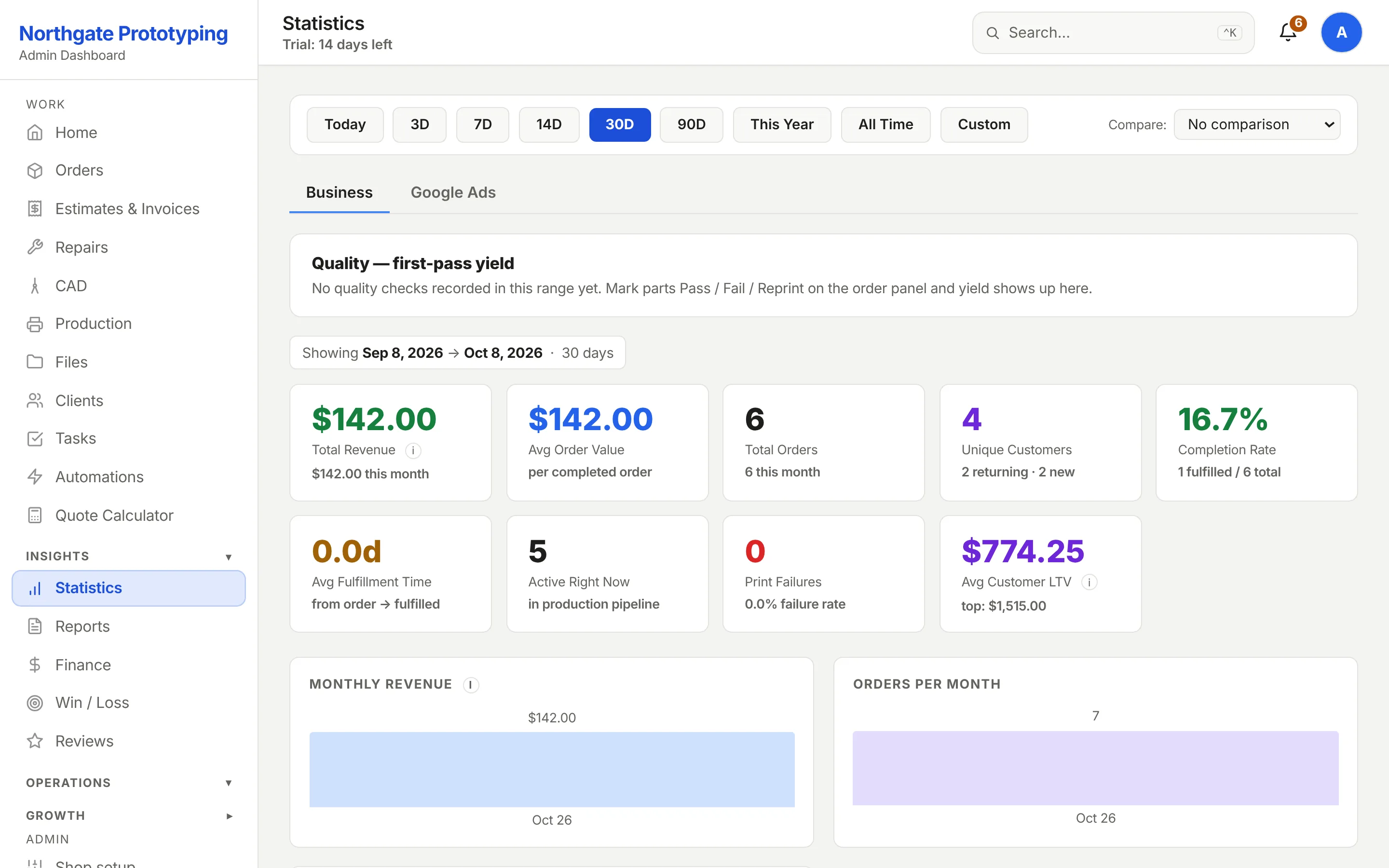This screenshot has width=1389, height=868.
Task: Click the Quote Calculator icon
Action: (35, 515)
